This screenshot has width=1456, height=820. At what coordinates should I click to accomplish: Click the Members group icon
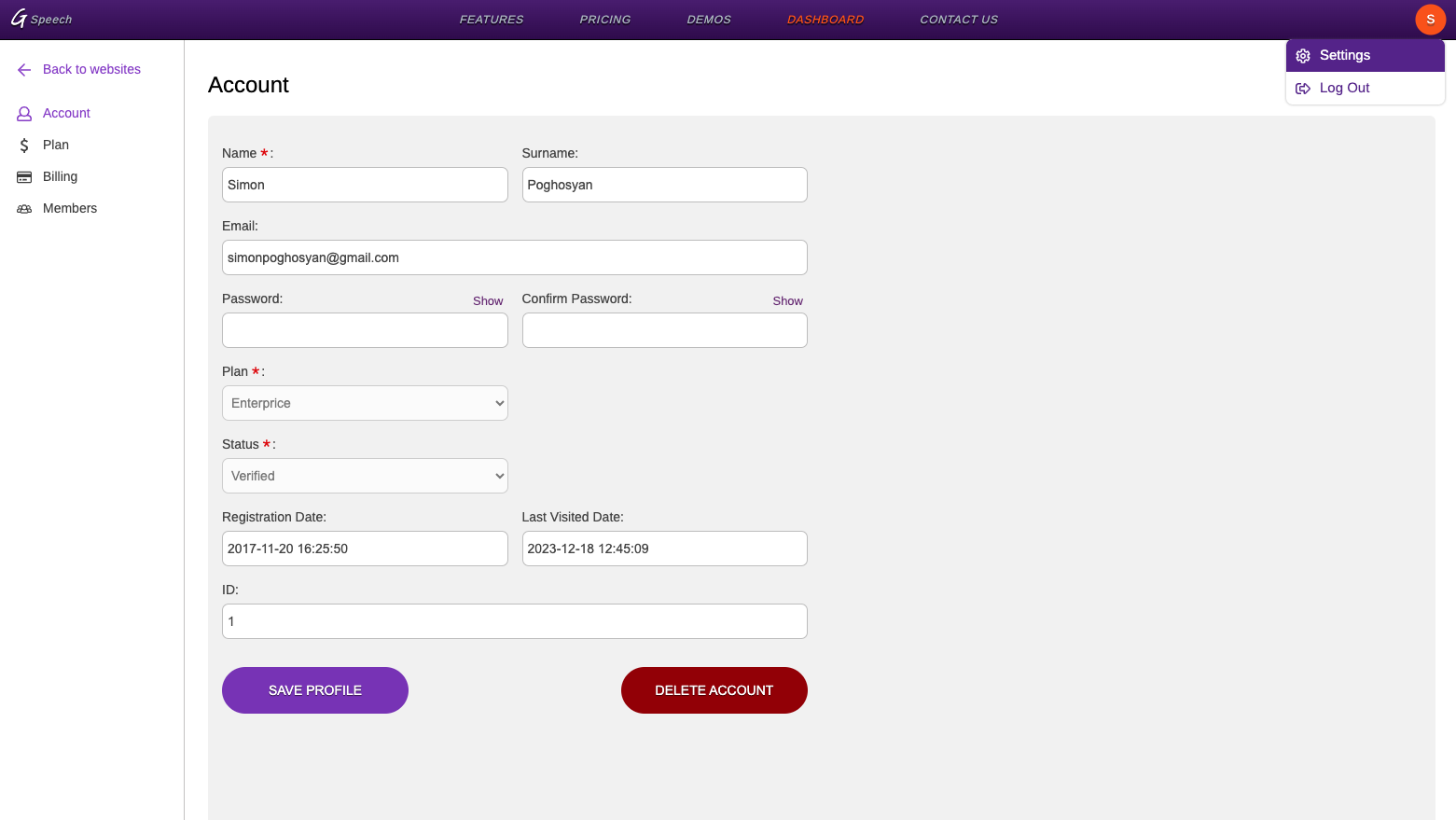[24, 209]
